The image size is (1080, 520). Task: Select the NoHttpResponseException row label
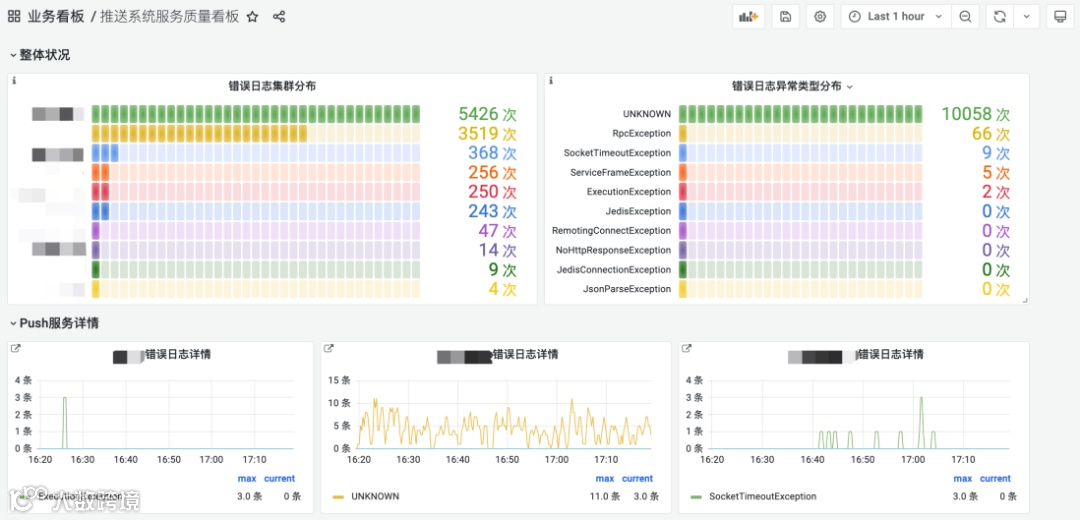coord(614,250)
